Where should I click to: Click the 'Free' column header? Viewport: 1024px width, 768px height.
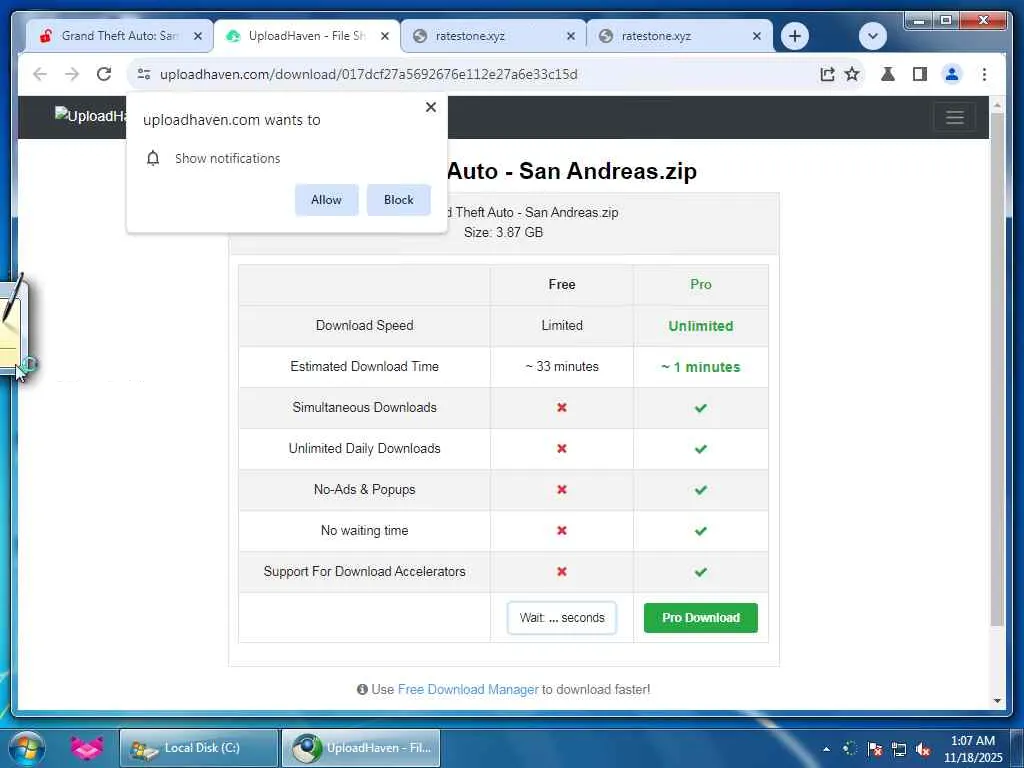[x=562, y=285]
